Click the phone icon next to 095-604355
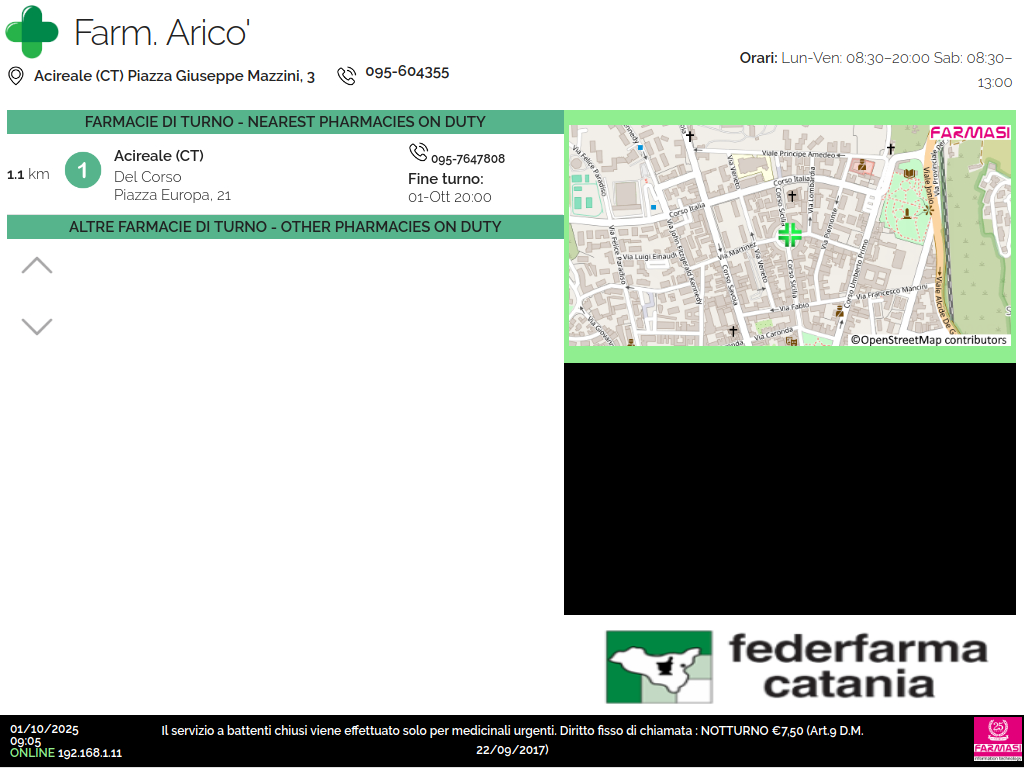Image resolution: width=1024 pixels, height=768 pixels. point(346,76)
